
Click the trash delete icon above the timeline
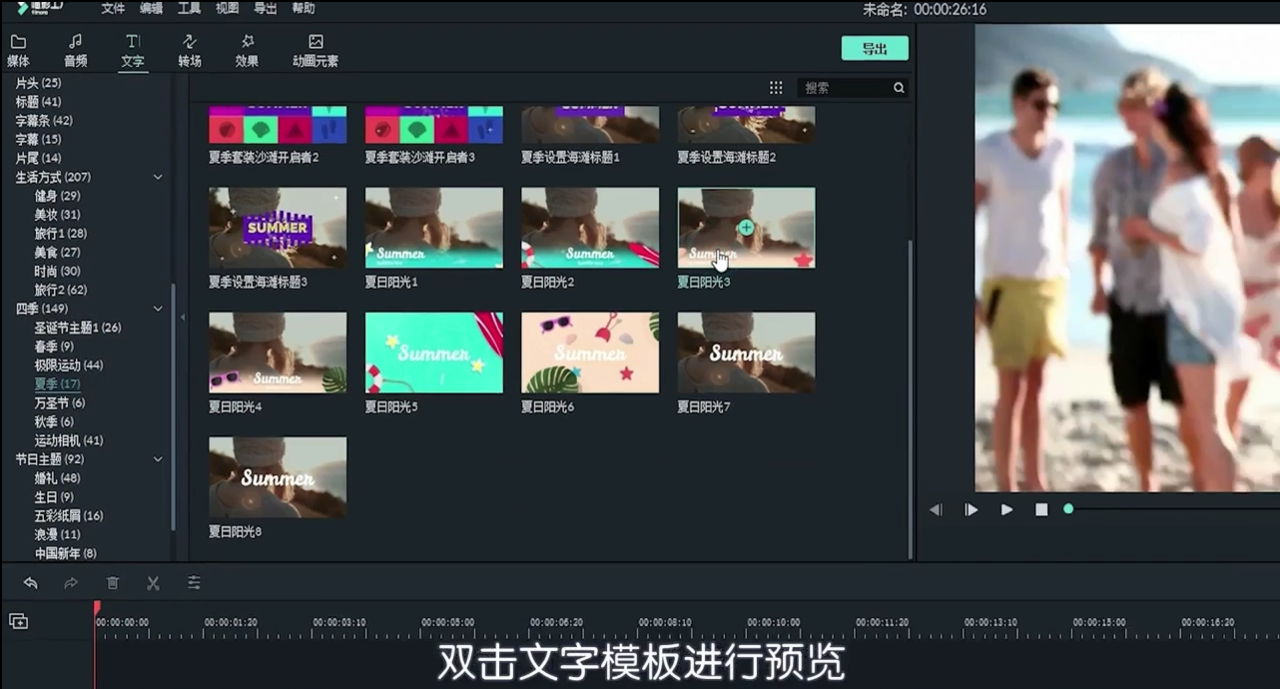(x=112, y=582)
